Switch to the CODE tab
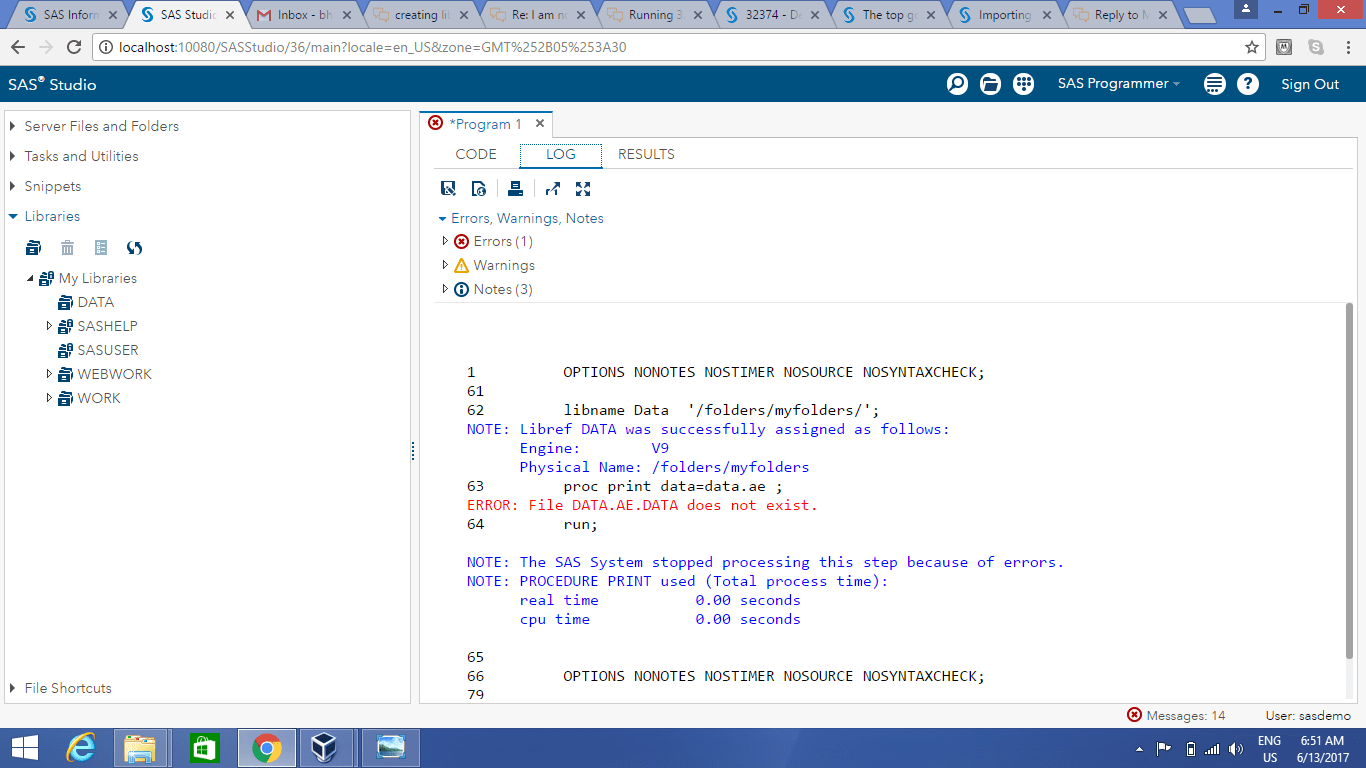Viewport: 1366px width, 768px height. click(x=476, y=155)
